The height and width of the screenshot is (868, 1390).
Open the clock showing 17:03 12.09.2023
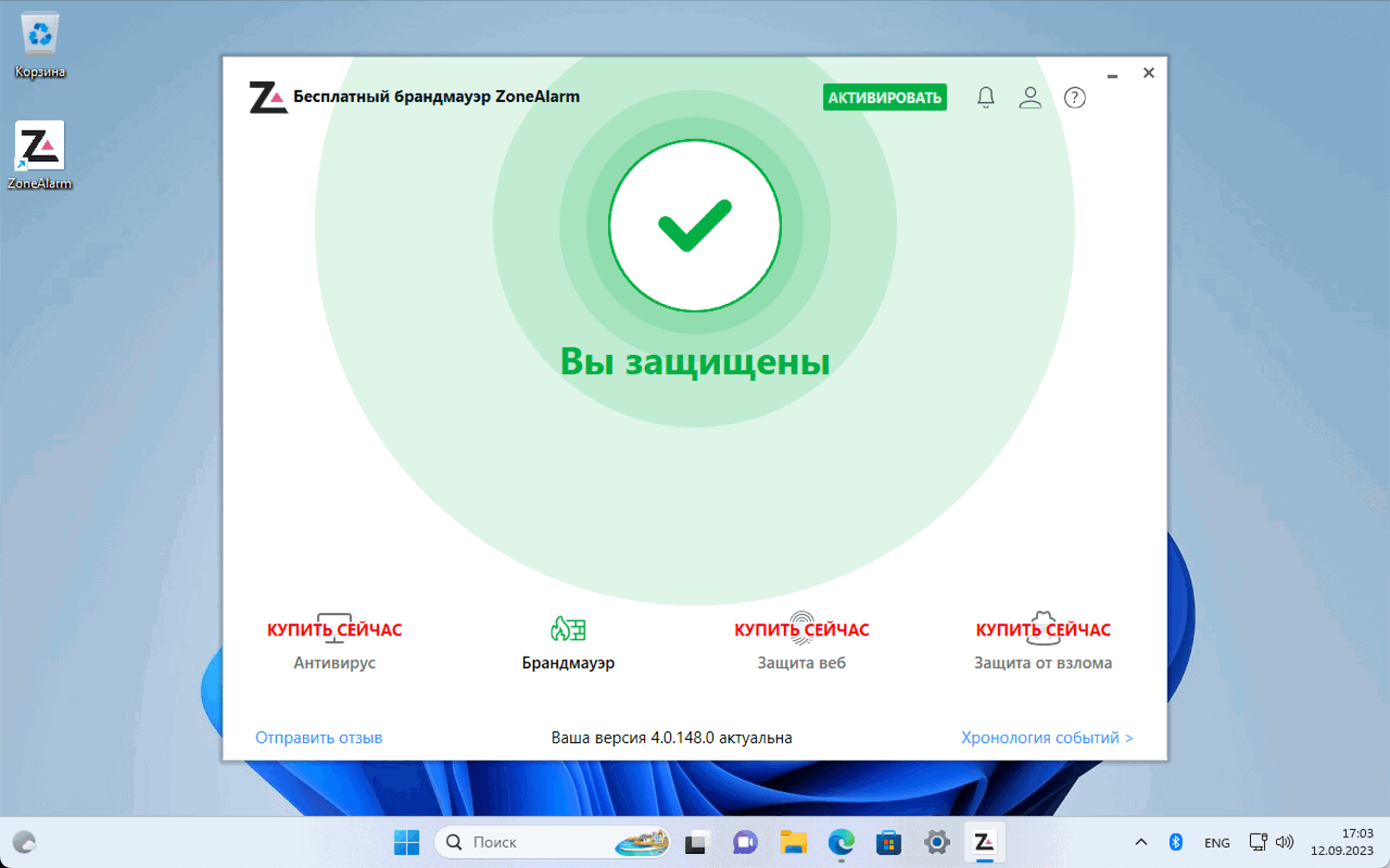point(1342,842)
